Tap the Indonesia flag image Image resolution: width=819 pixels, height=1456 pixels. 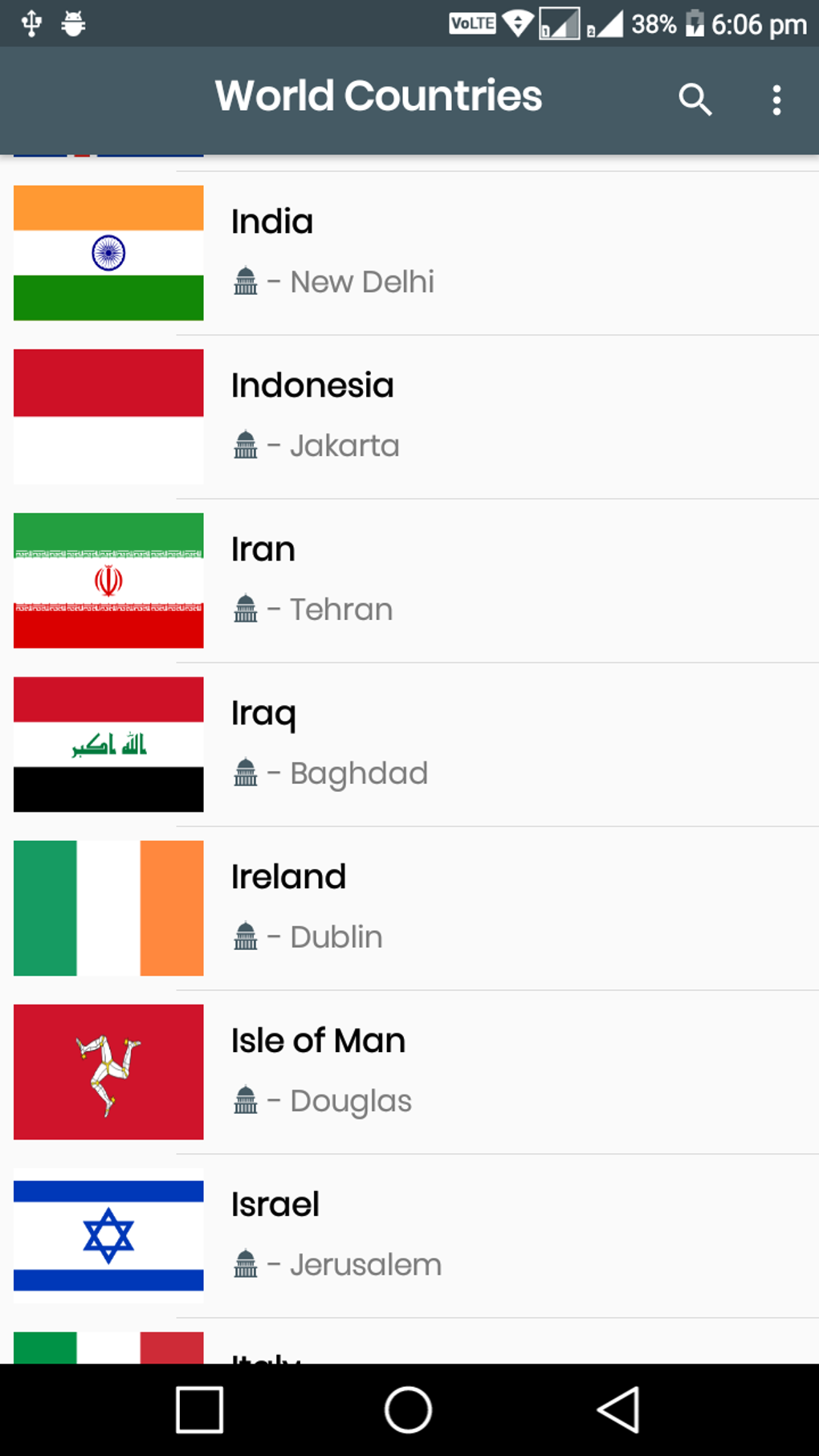[108, 415]
